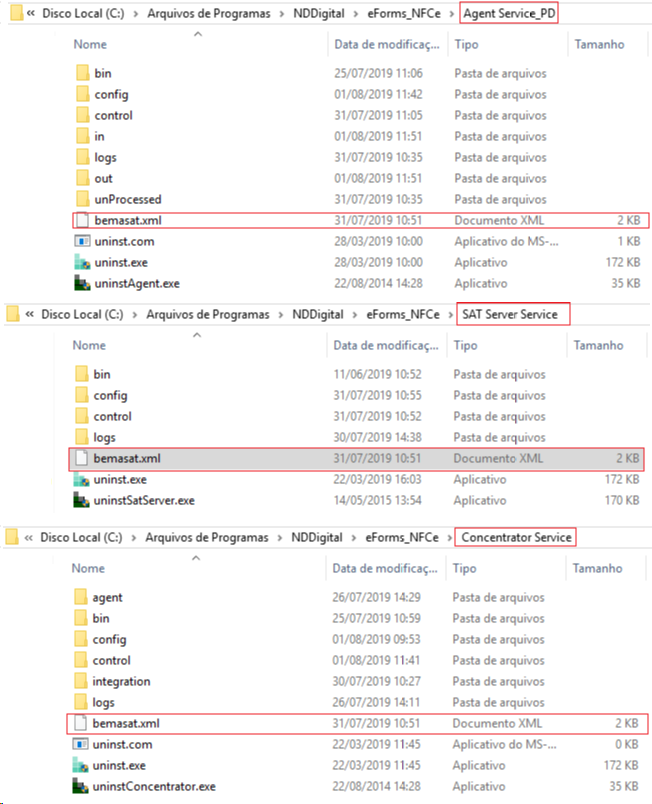Sort Agent Service_PD list by Nome column
This screenshot has height=804, width=652.
pos(90,44)
